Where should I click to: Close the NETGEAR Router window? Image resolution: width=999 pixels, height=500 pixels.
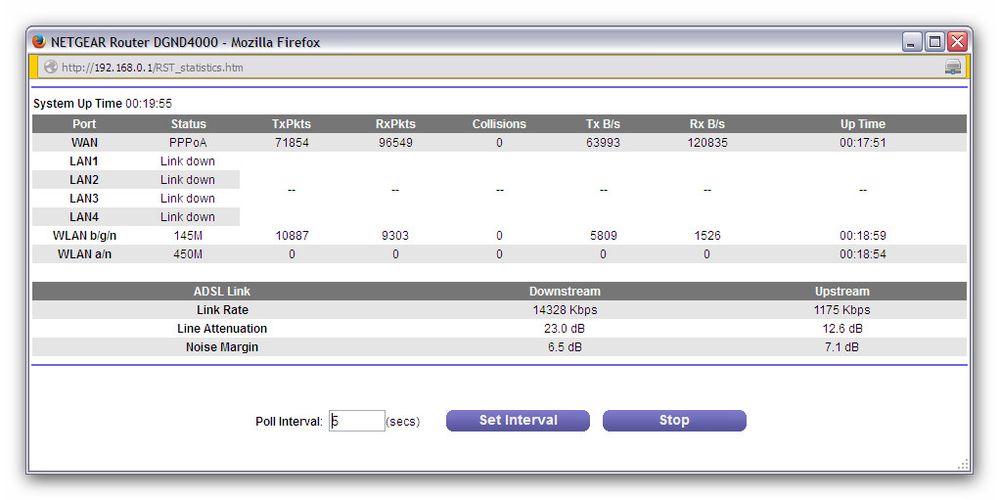click(x=956, y=43)
